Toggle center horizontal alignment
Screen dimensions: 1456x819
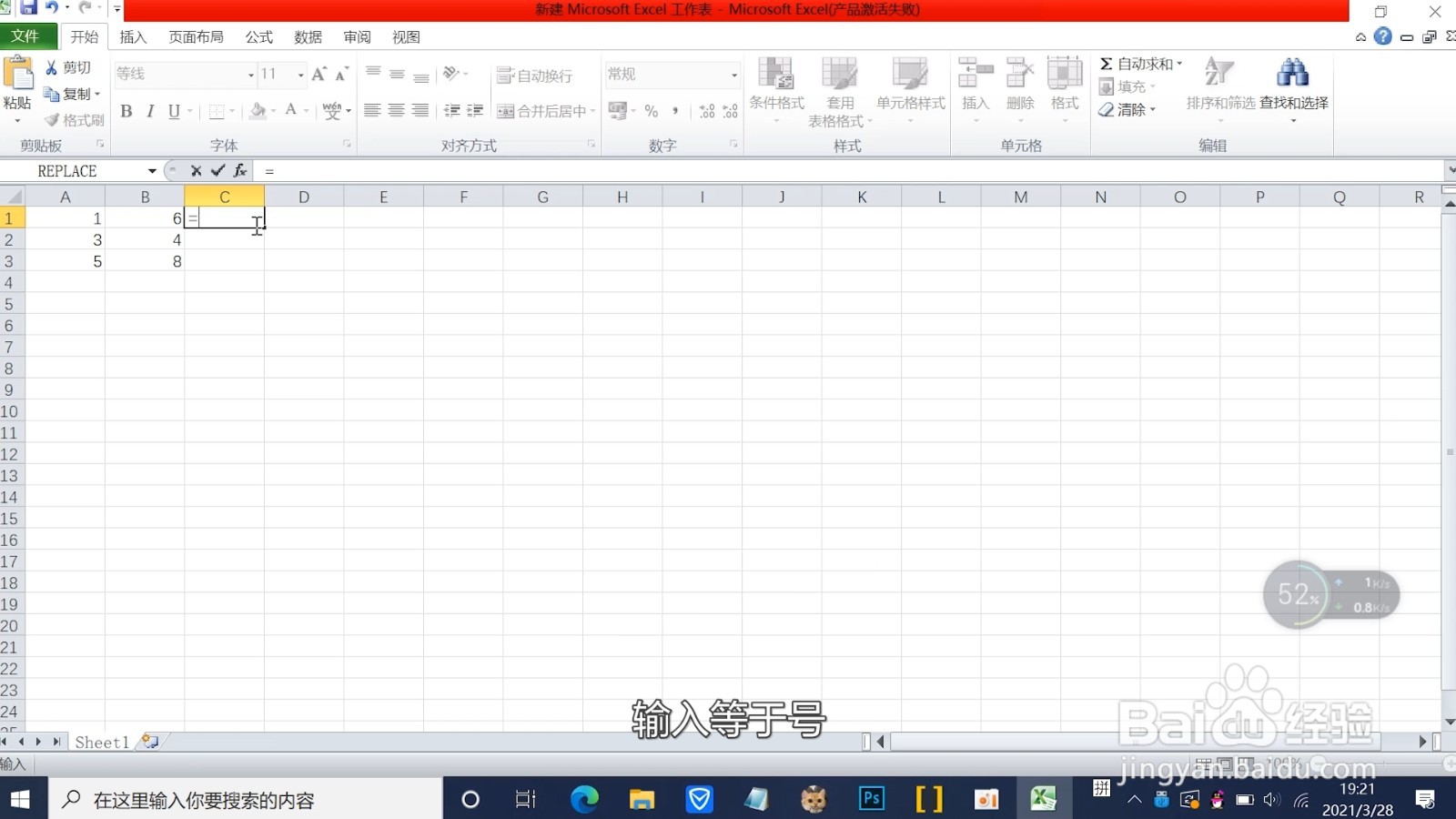396,110
